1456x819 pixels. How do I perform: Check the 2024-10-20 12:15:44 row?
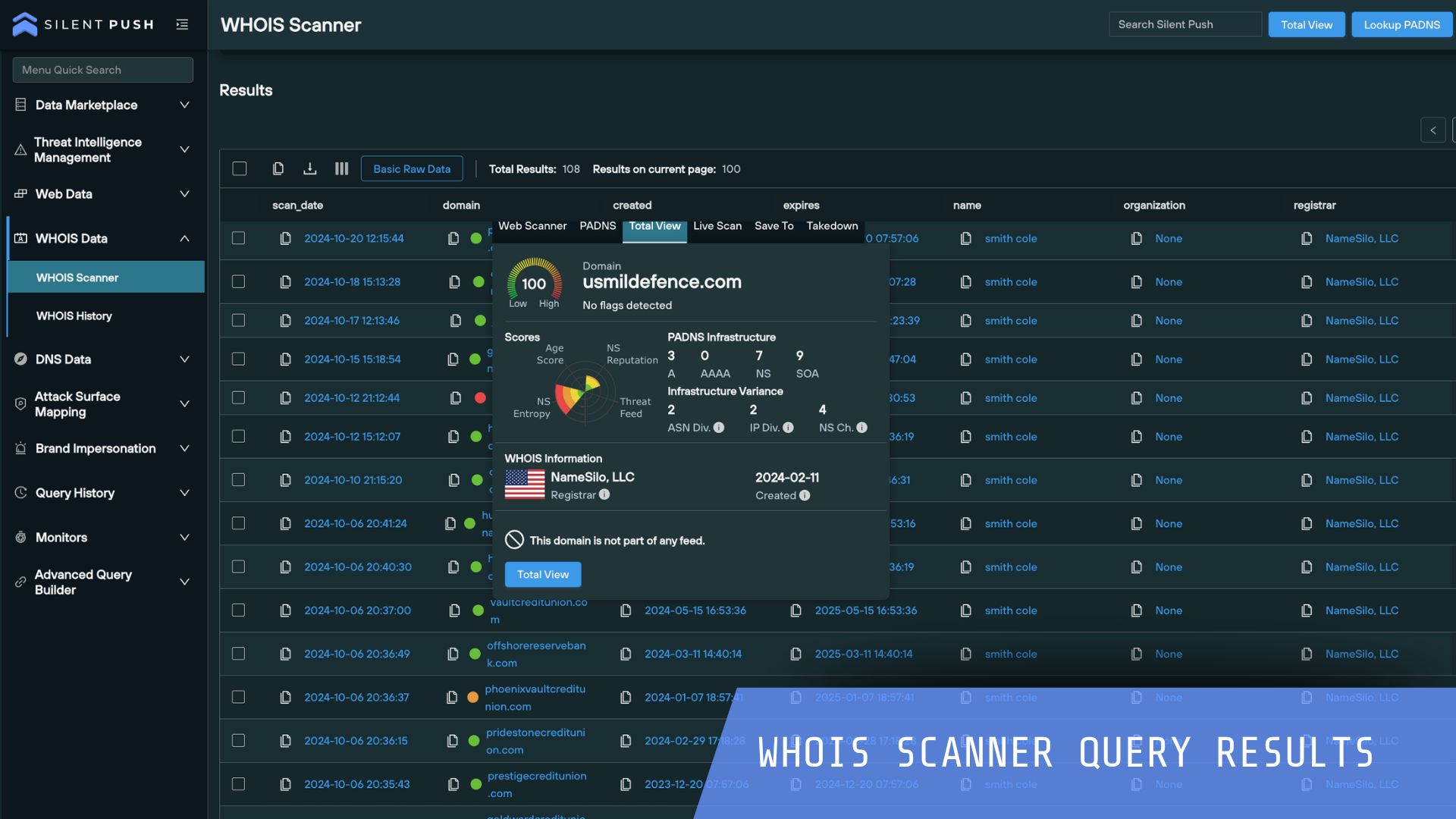tap(238, 238)
